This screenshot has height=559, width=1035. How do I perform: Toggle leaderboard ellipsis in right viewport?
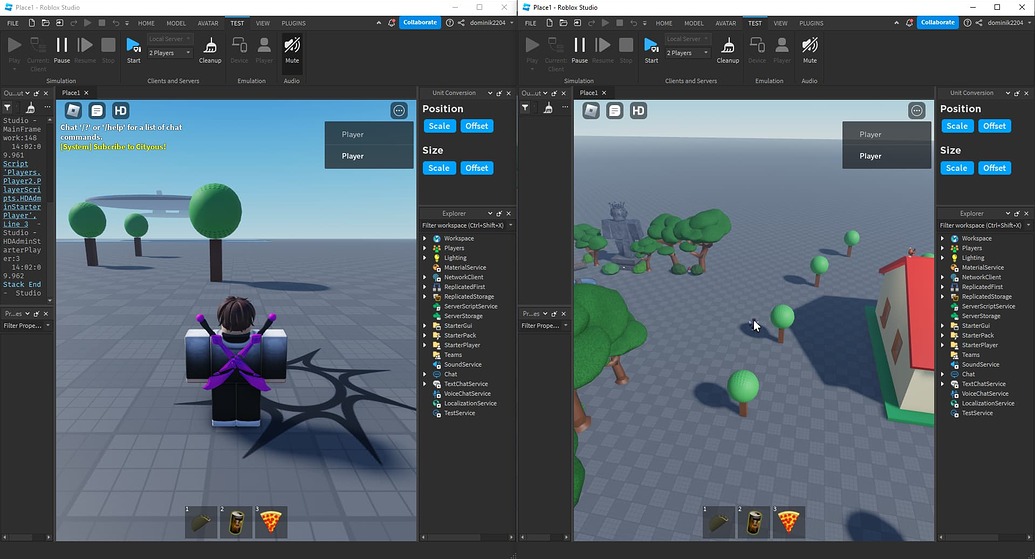pos(916,110)
